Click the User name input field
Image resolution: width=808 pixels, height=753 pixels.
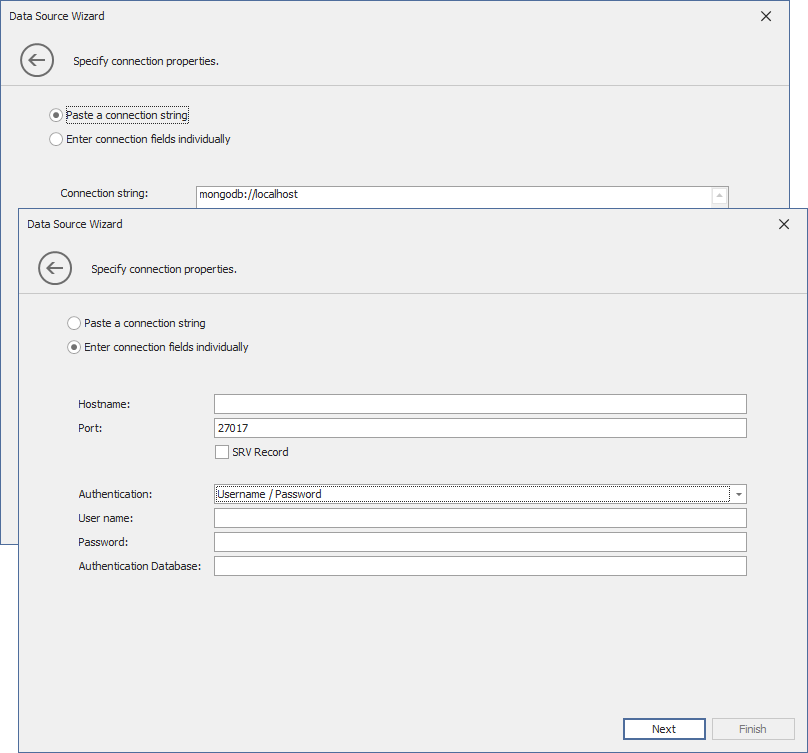point(480,518)
